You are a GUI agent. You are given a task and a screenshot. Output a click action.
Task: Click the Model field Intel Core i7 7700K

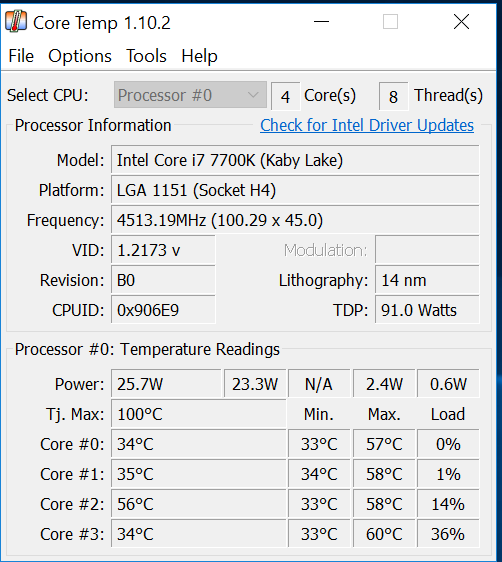point(295,160)
